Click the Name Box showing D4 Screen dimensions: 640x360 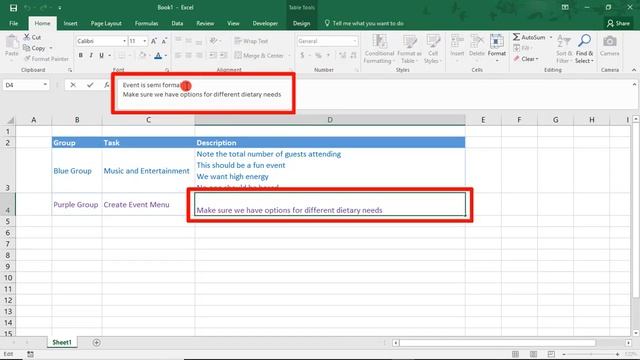tap(26, 85)
